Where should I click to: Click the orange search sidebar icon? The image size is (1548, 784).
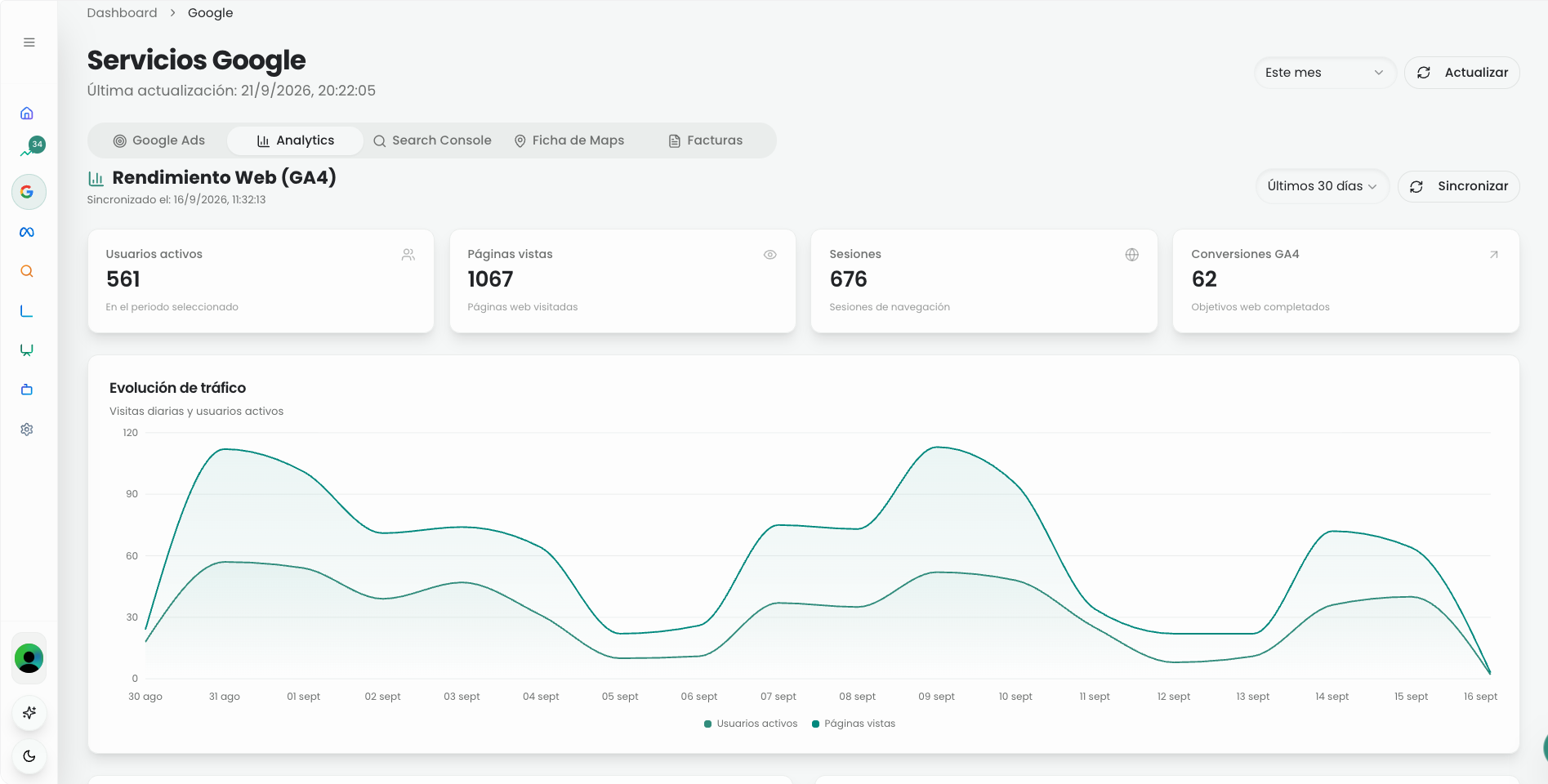(x=27, y=271)
